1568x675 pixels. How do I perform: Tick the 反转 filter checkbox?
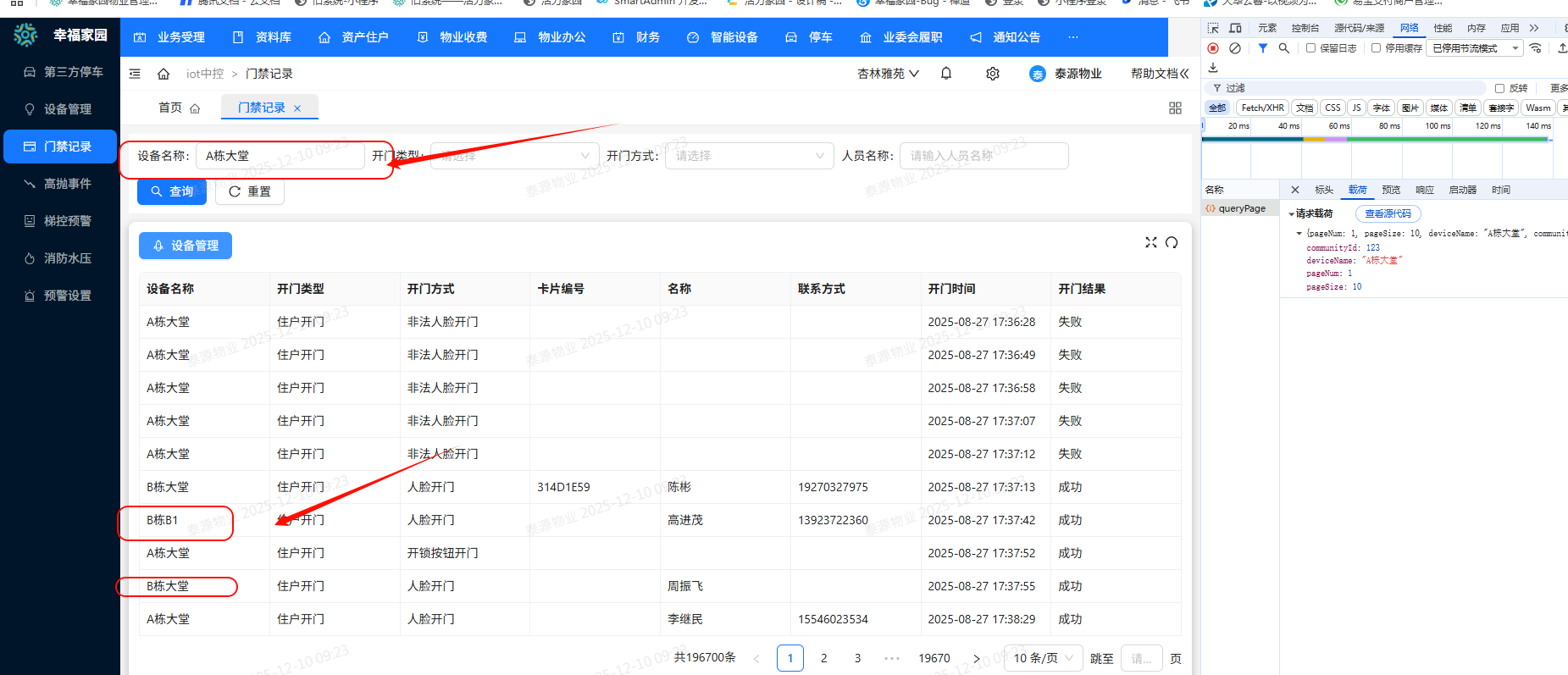pos(1499,88)
